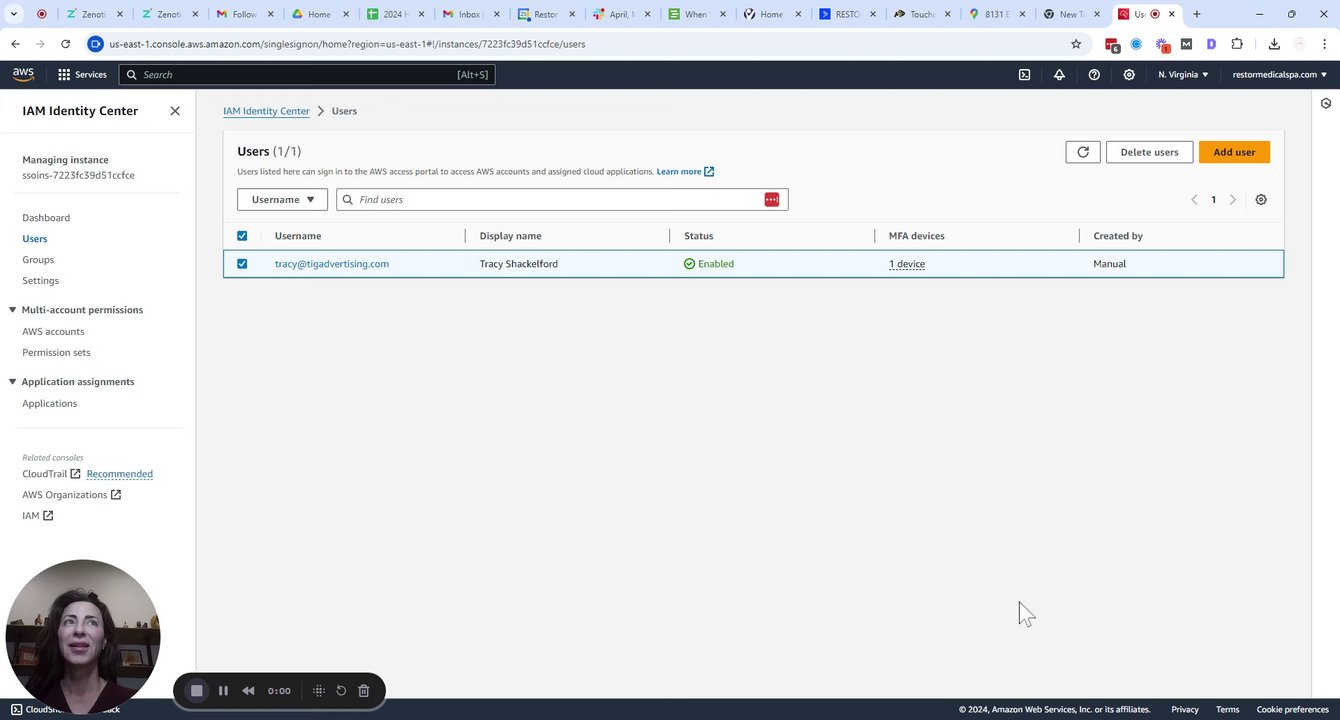This screenshot has height=720, width=1340.
Task: Grab the recorder drag handle dots
Action: 319,690
